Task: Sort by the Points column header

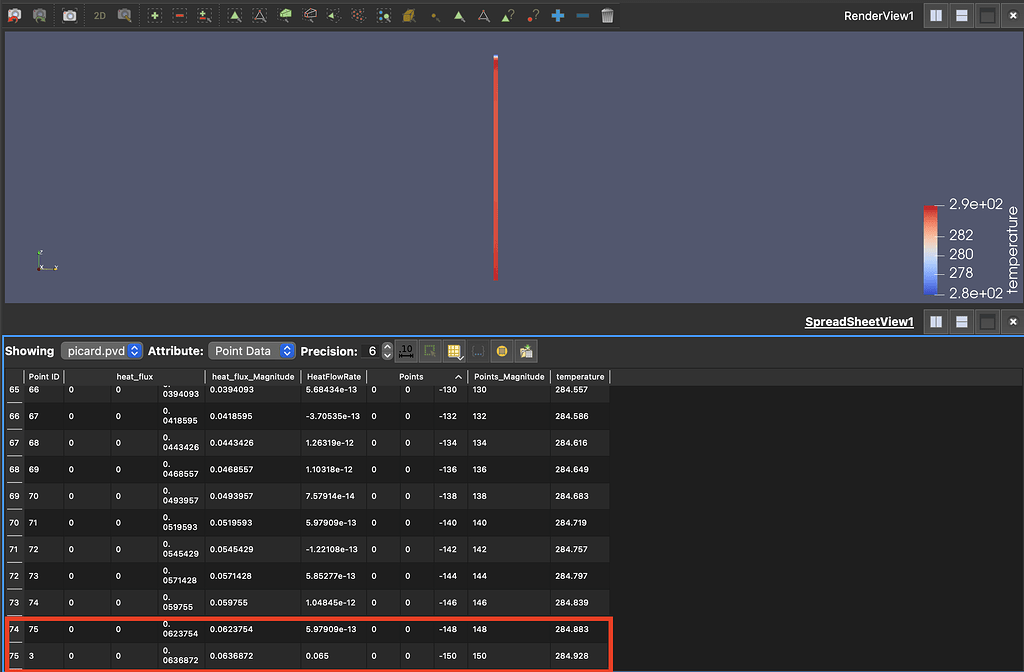Action: click(417, 377)
